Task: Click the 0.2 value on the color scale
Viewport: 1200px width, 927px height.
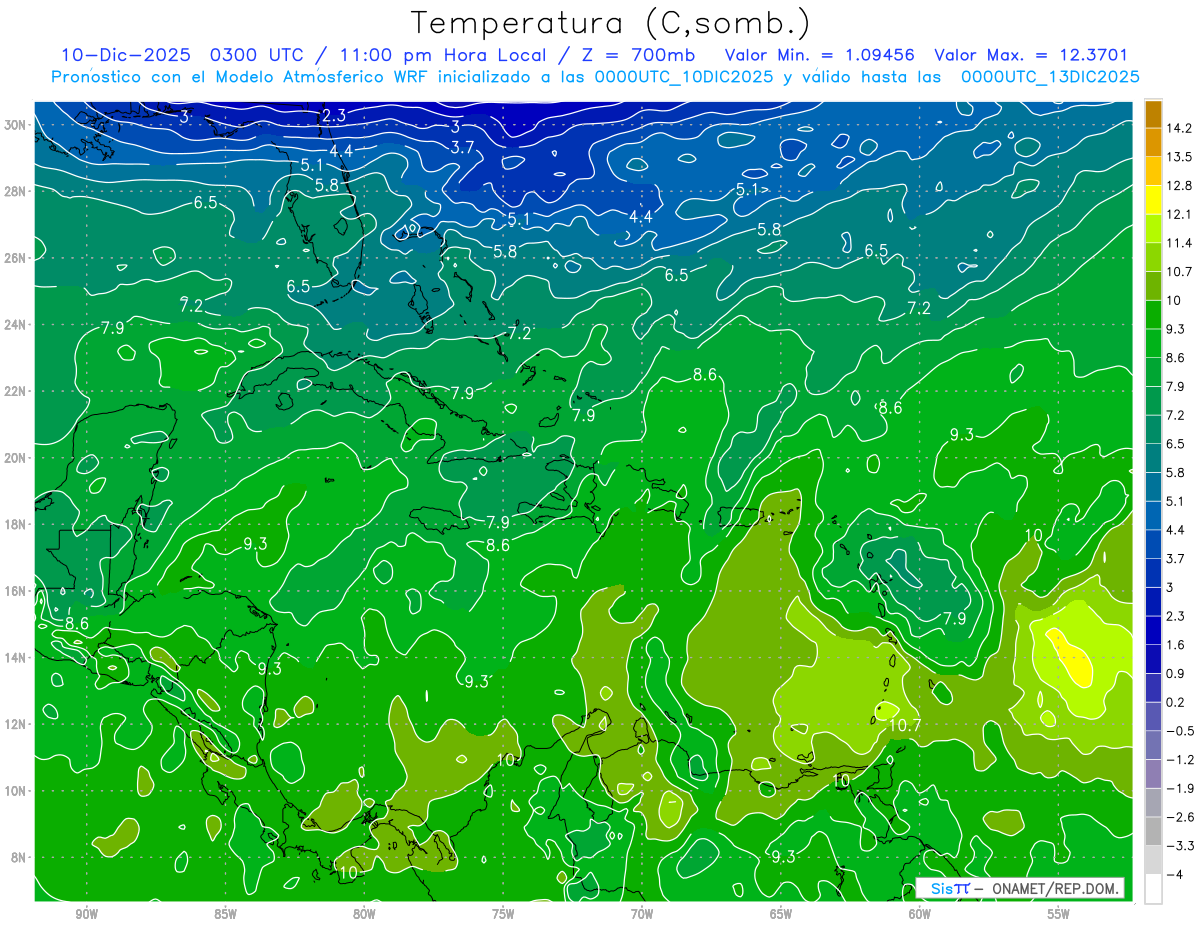Action: [x=1176, y=702]
